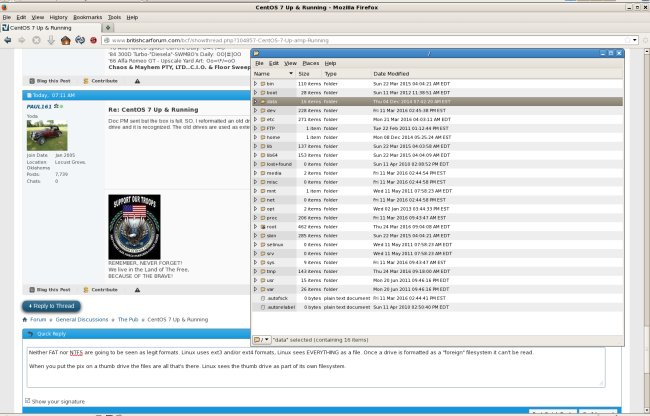The width and height of the screenshot is (650, 416).
Task: Open downloads with the down arrow icon
Action: pyautogui.click(x=51, y=40)
